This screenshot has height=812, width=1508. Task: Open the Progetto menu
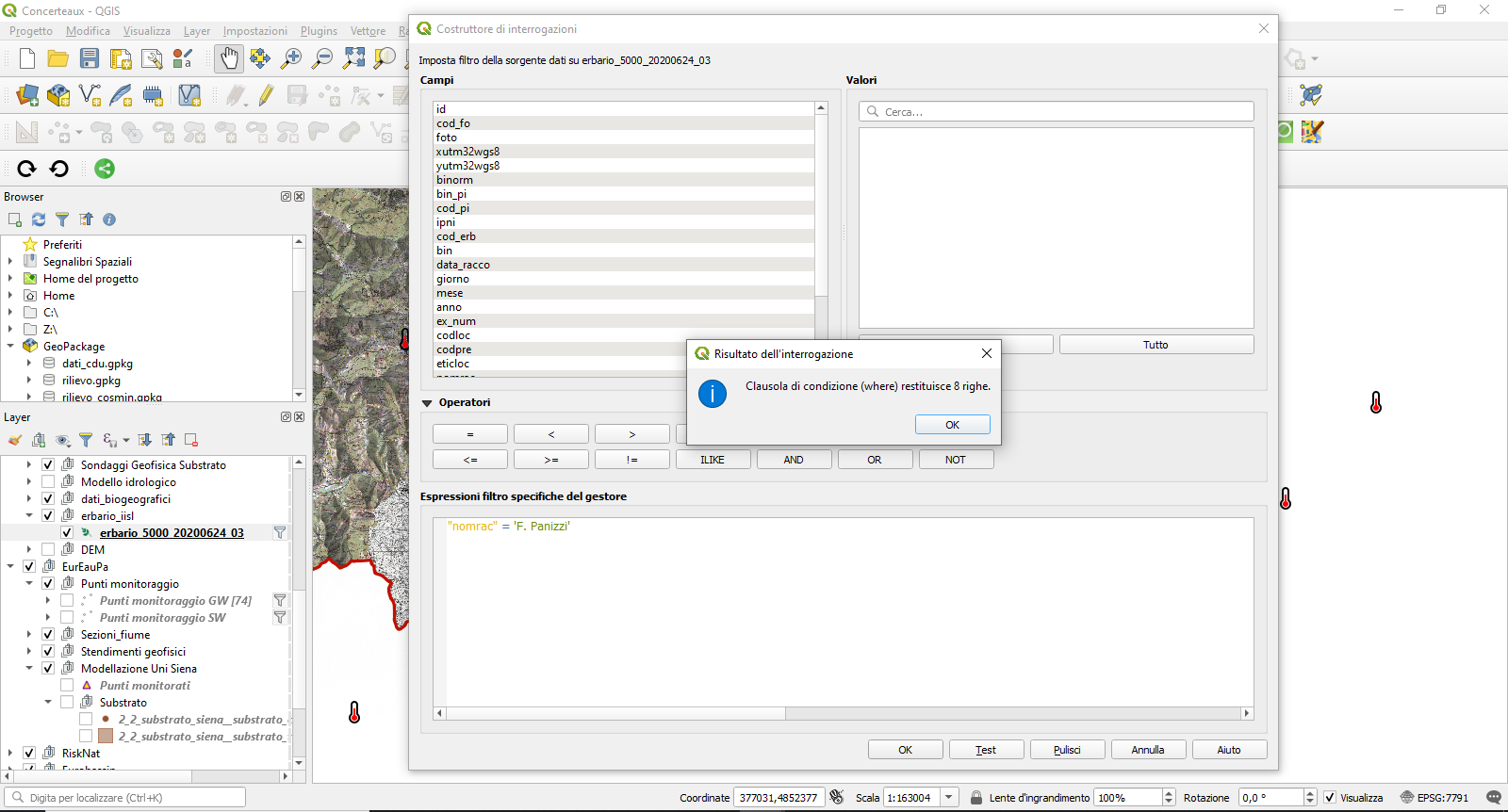tap(31, 31)
